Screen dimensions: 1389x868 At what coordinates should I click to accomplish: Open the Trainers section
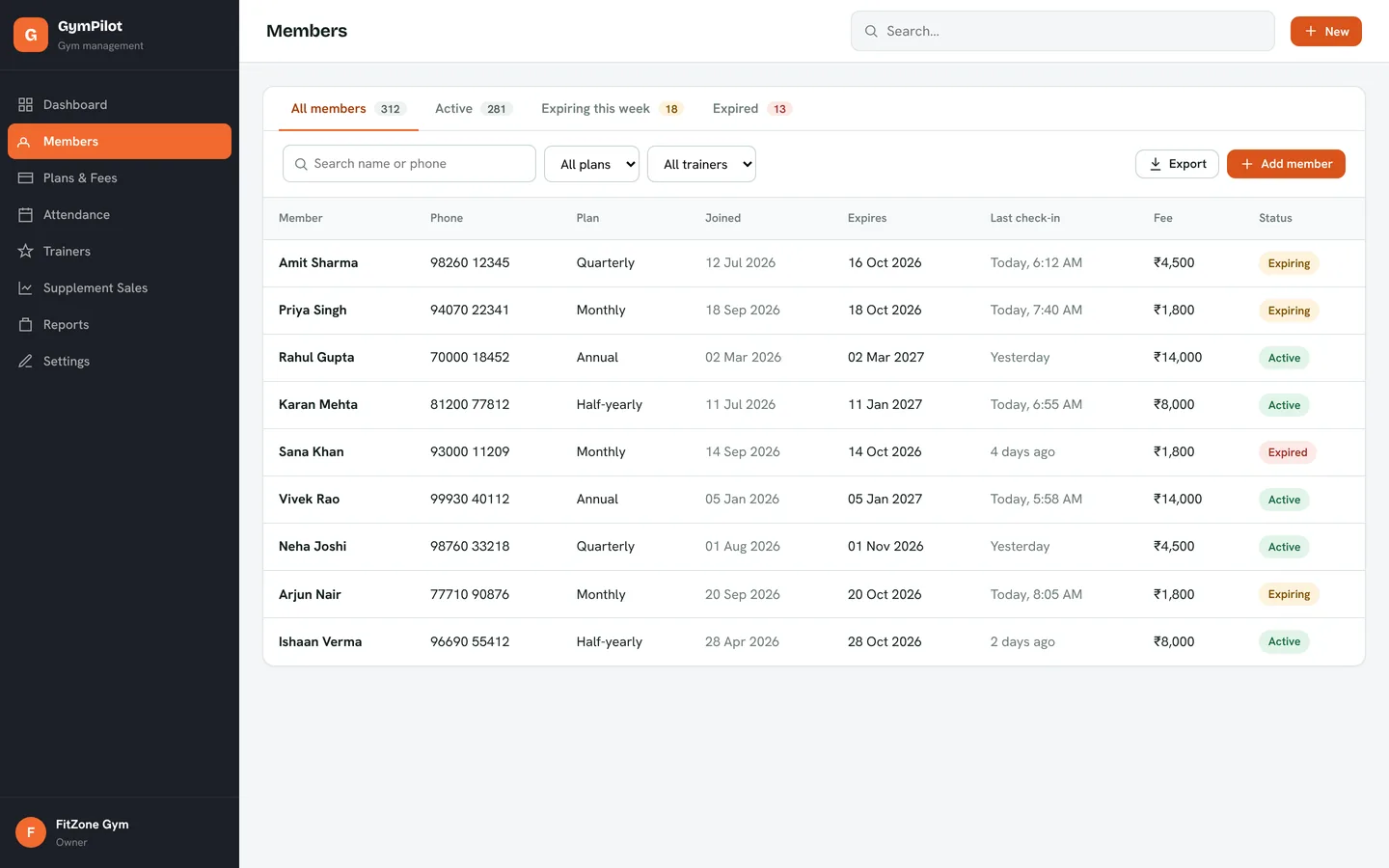coord(120,251)
